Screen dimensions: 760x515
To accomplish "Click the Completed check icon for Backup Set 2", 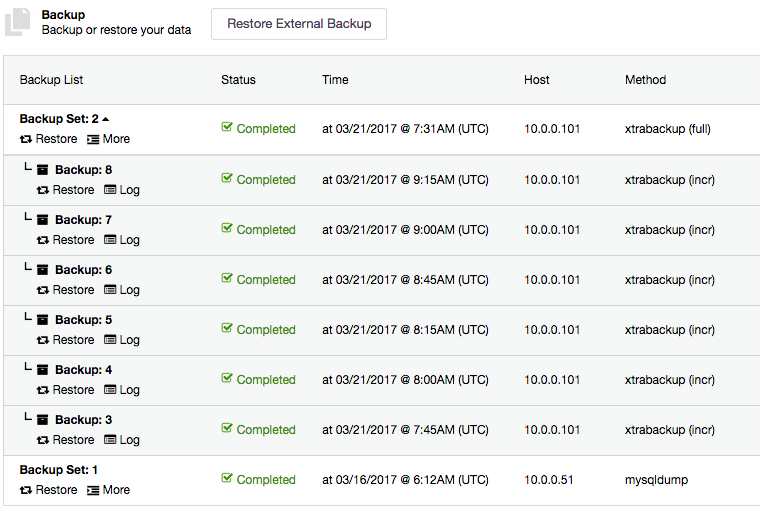I will pyautogui.click(x=226, y=127).
